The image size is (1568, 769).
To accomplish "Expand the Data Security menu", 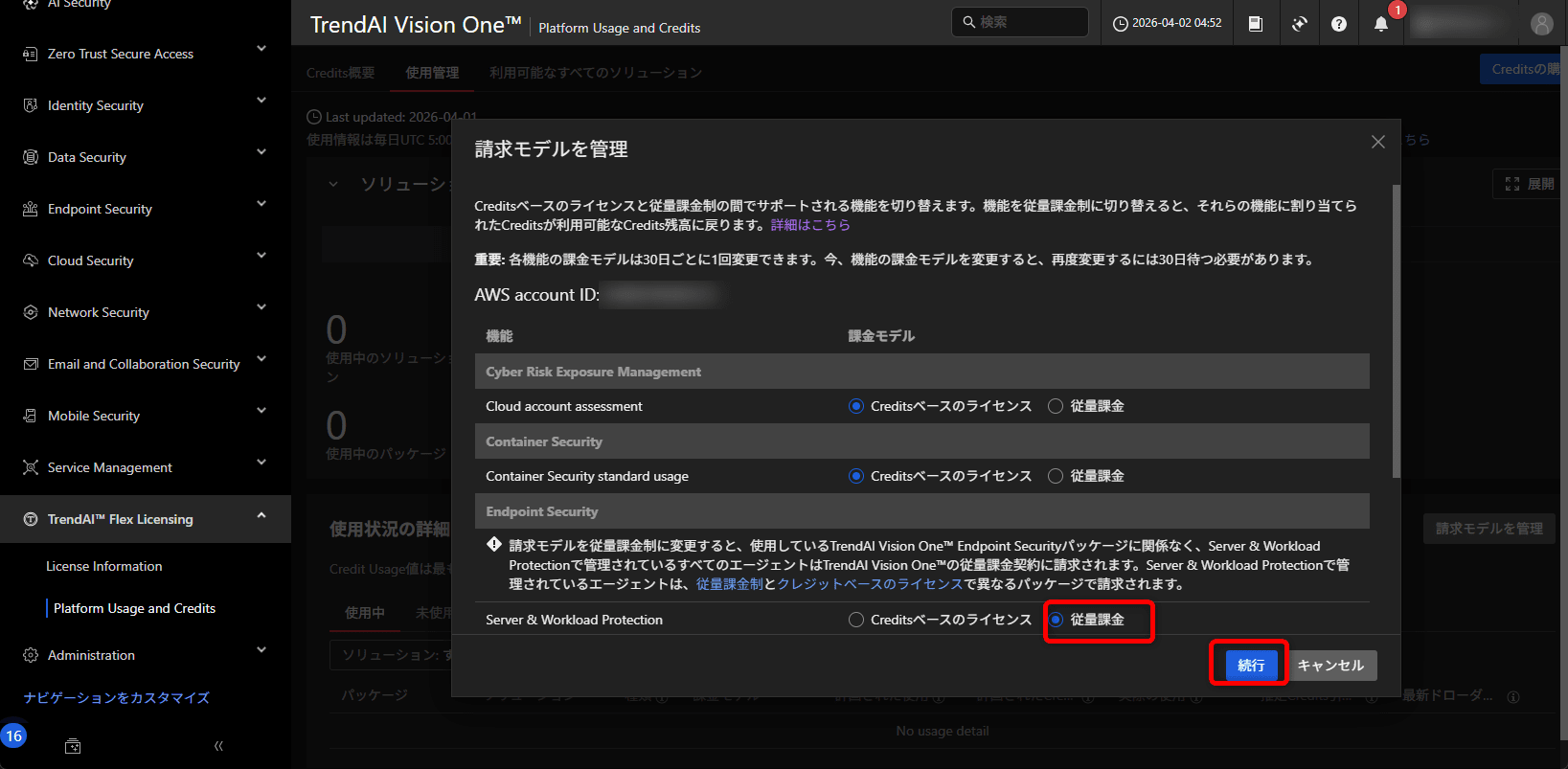I will coord(261,152).
